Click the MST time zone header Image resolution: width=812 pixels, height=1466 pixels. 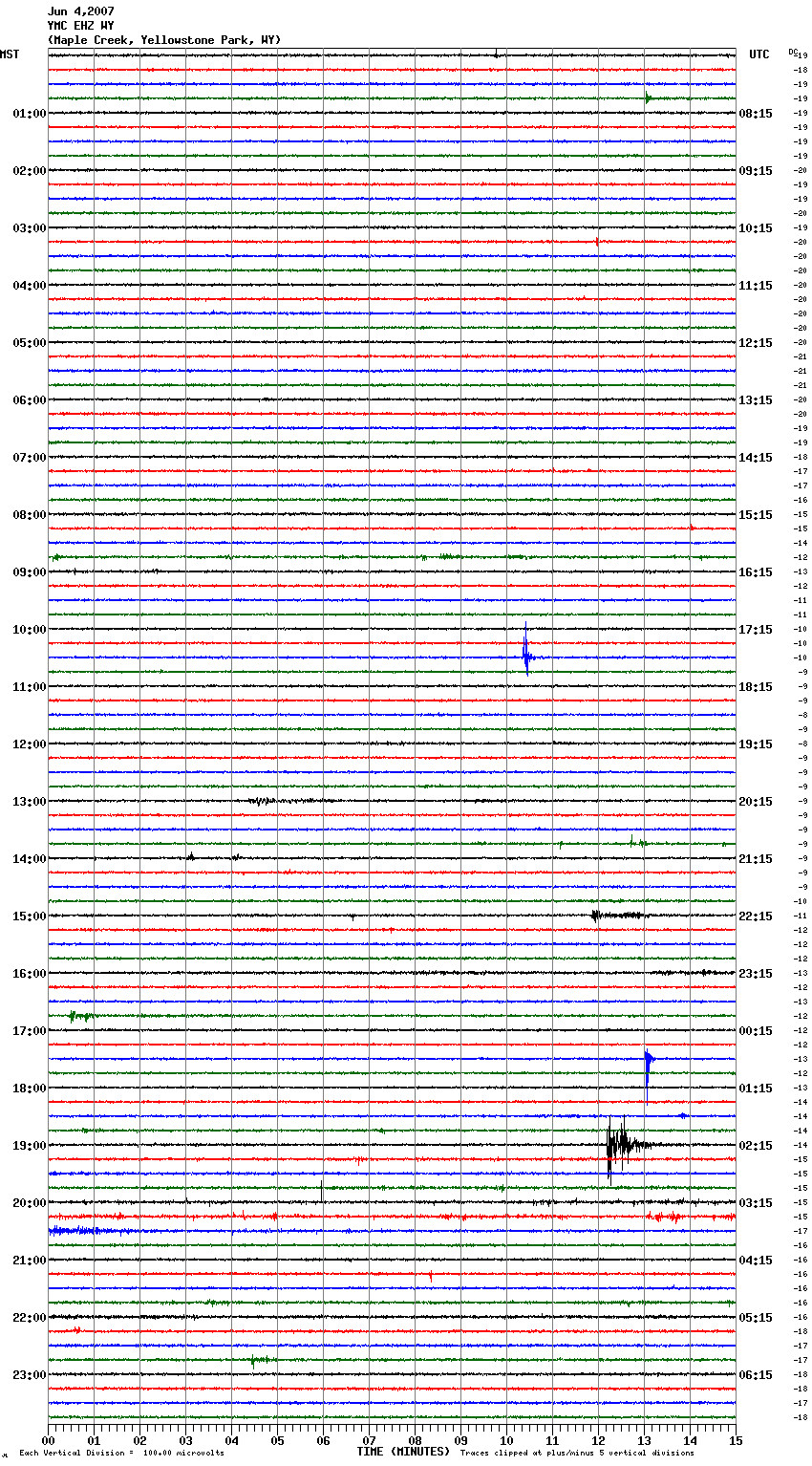tap(10, 54)
